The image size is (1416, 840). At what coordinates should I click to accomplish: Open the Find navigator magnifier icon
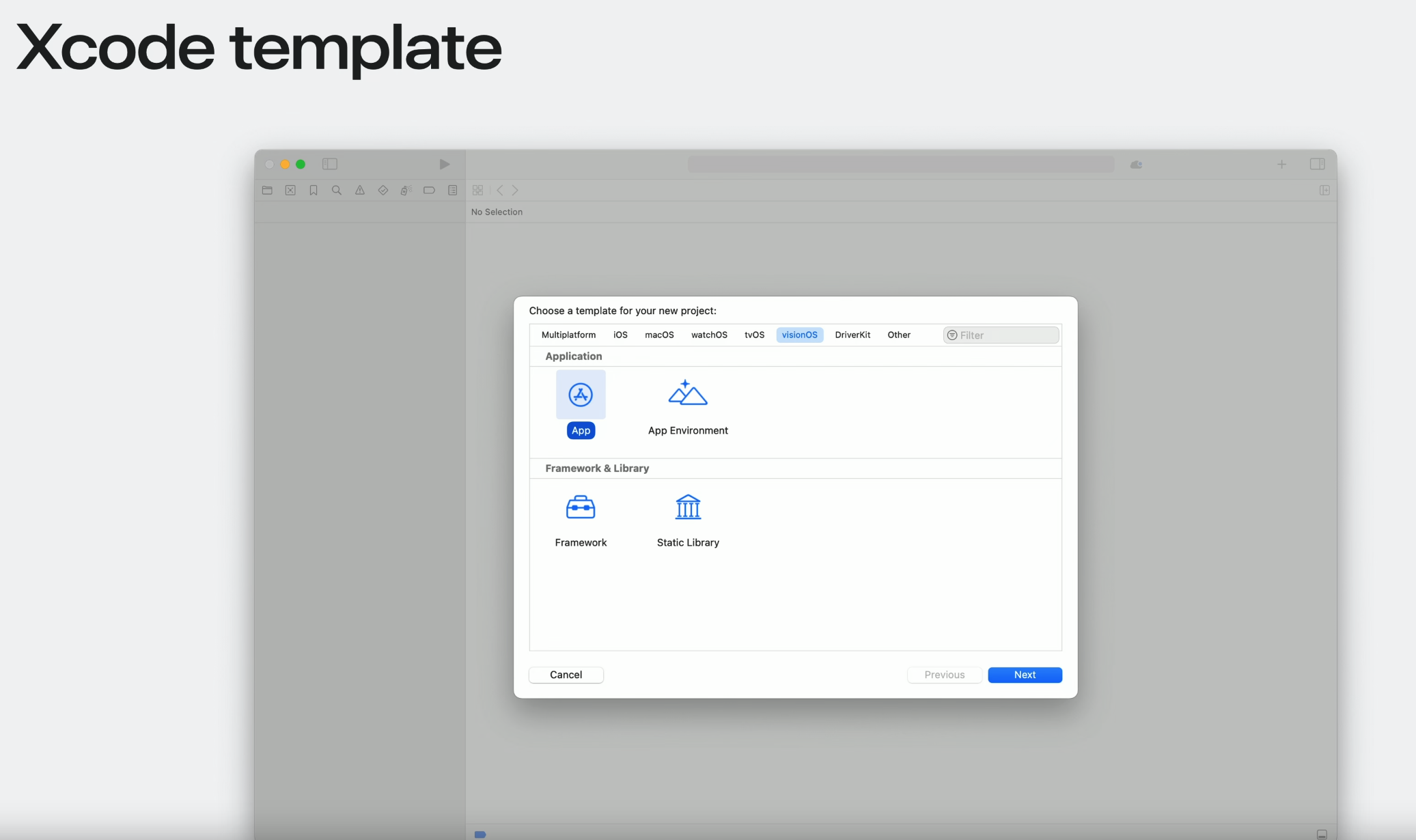point(336,191)
